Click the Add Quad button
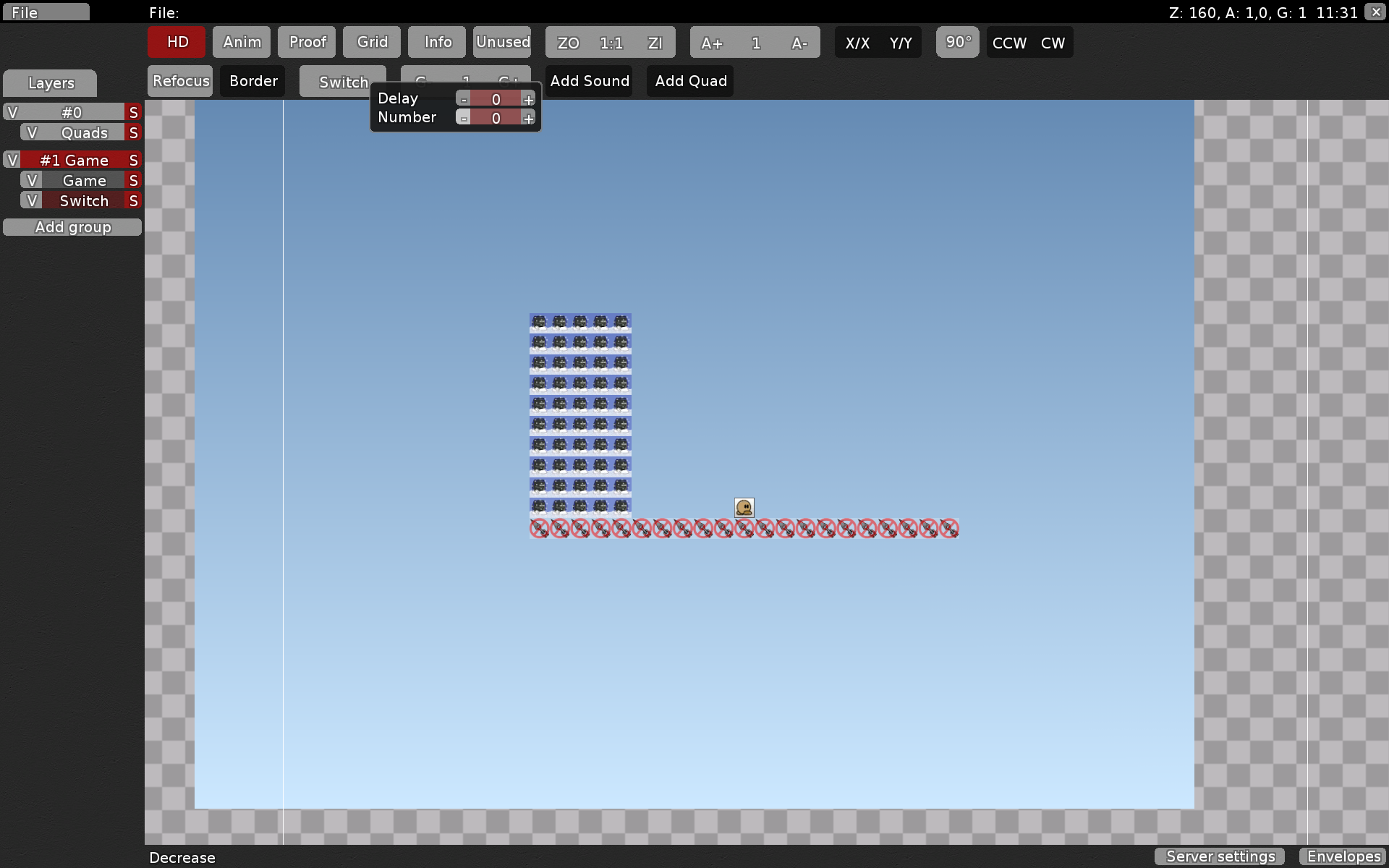Screen dimensions: 1389x868 tap(690, 81)
